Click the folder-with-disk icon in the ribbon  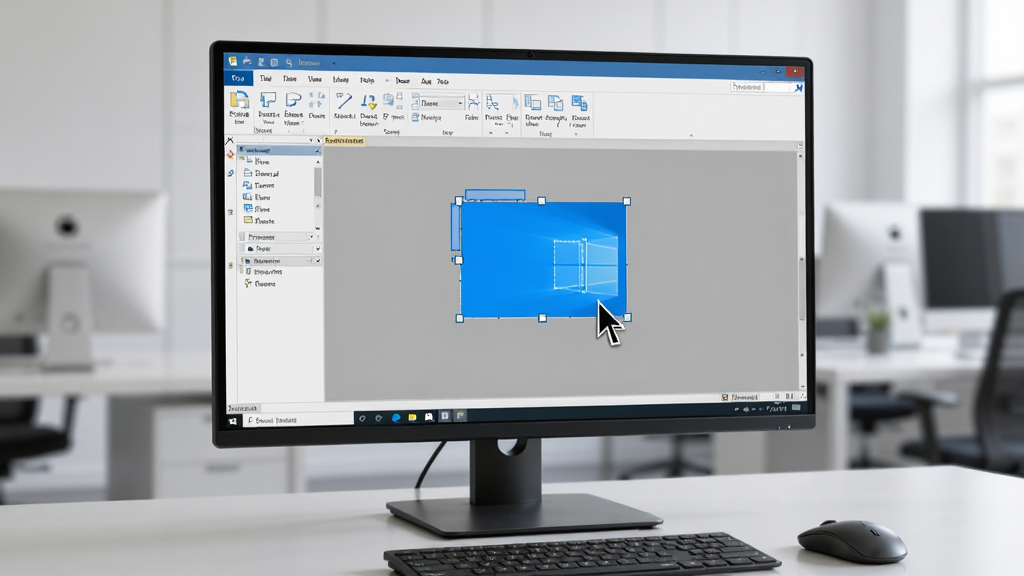(239, 100)
